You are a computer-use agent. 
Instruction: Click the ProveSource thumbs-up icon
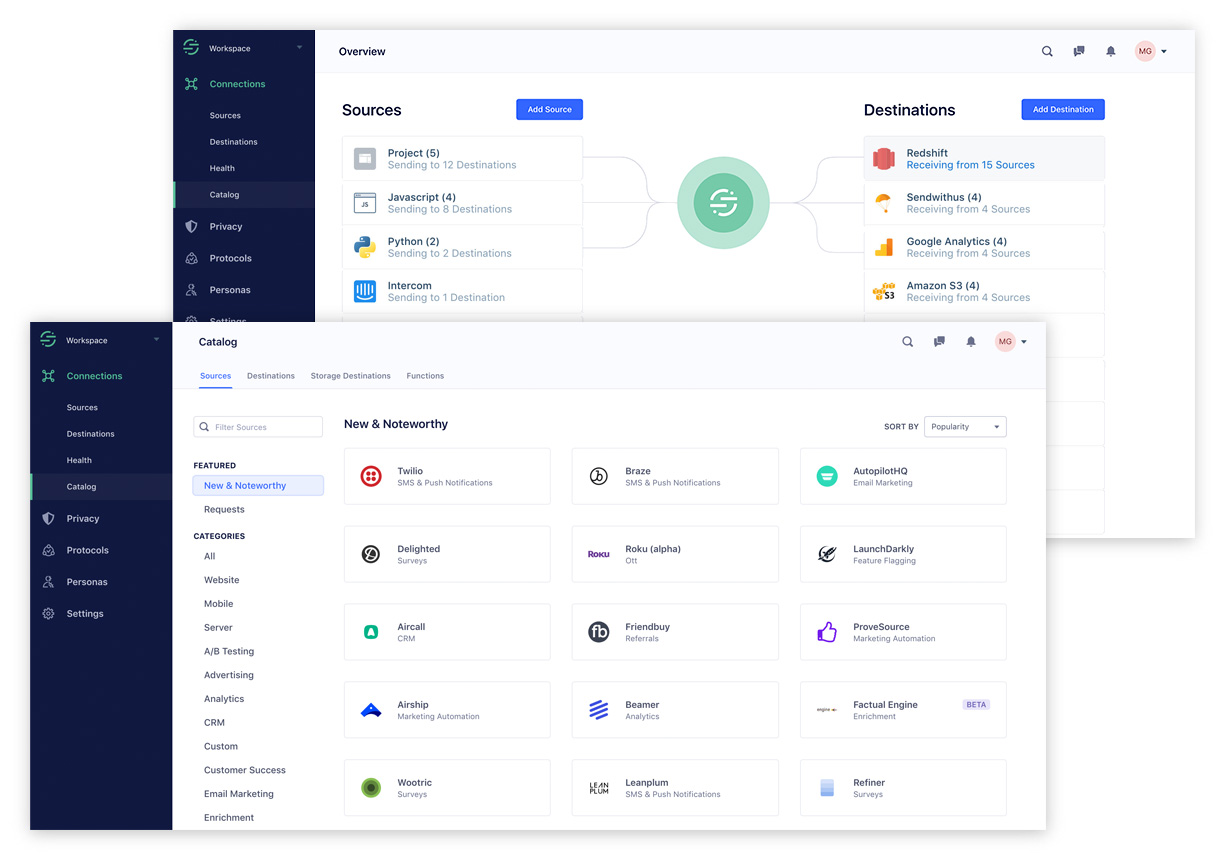click(x=827, y=632)
